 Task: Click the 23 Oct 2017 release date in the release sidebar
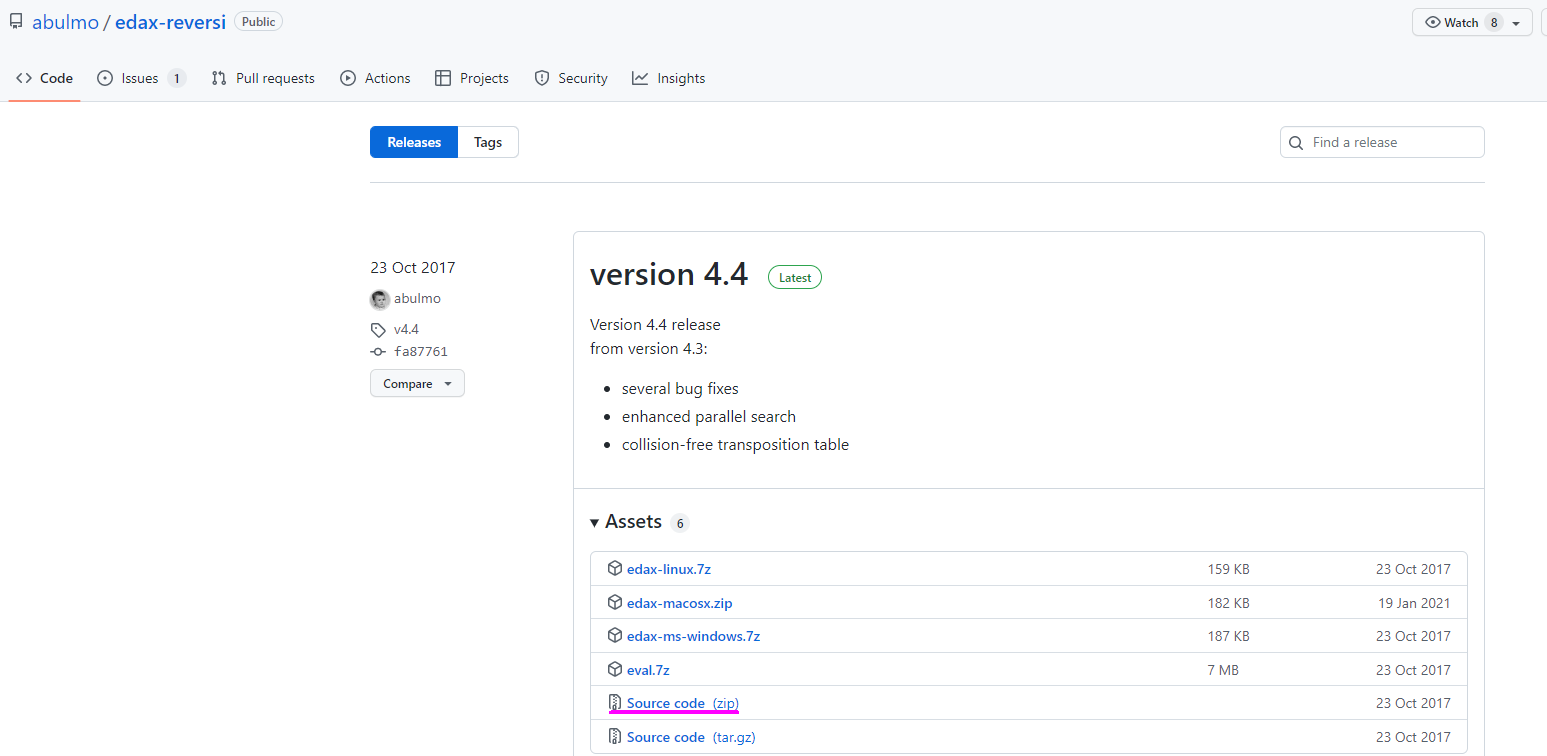pyautogui.click(x=412, y=268)
